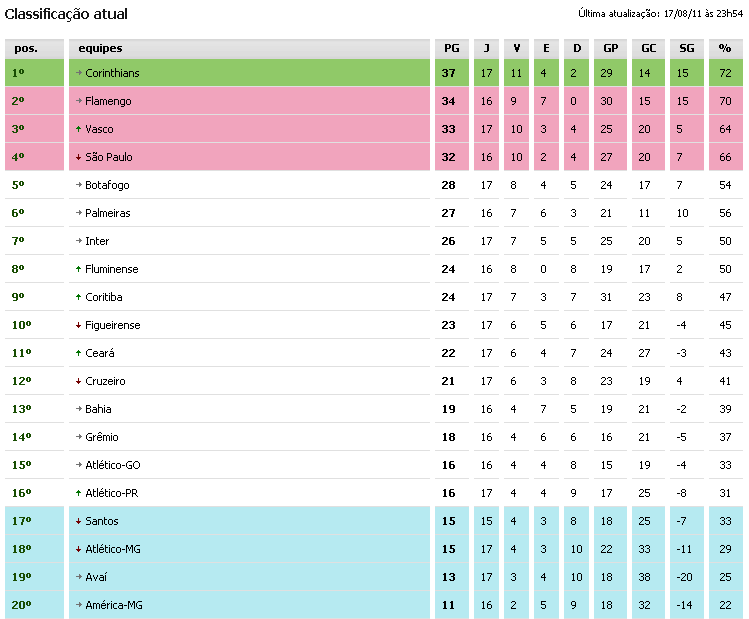The height and width of the screenshot is (619, 749).
Task: Select the PG column header
Action: coord(451,48)
